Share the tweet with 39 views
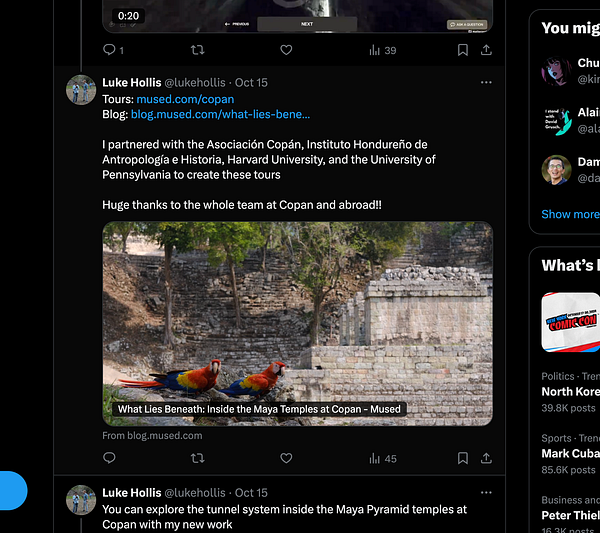Image resolution: width=600 pixels, height=533 pixels. point(486,50)
